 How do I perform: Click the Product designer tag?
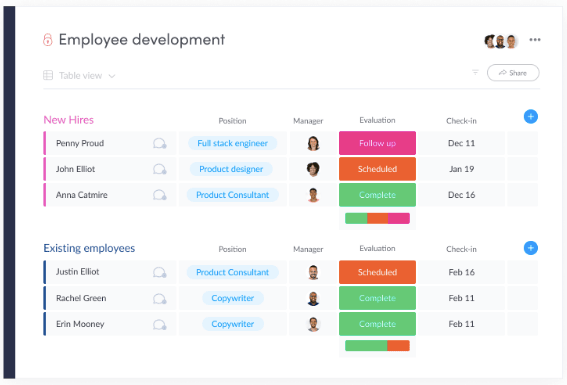tap(231, 169)
